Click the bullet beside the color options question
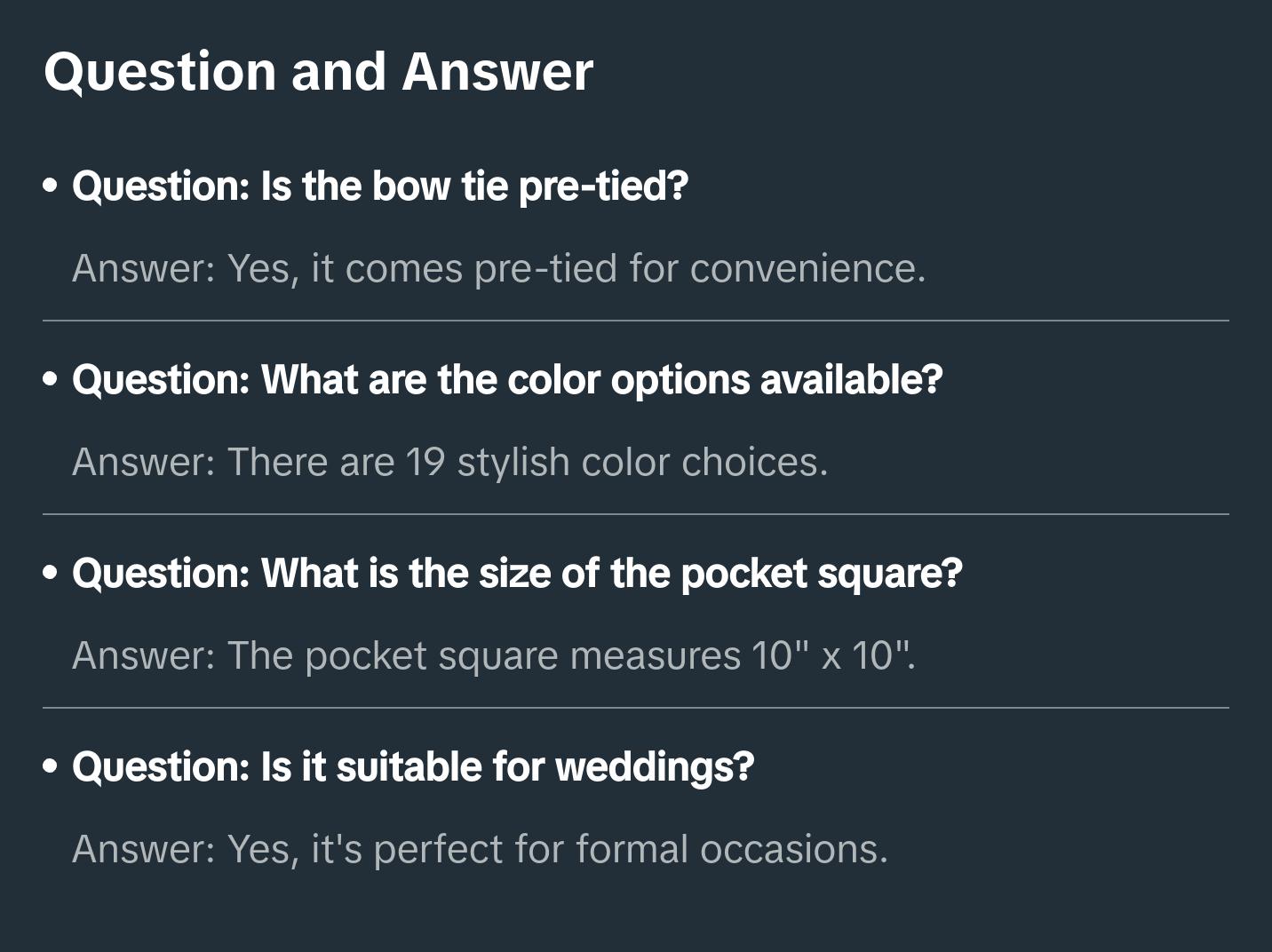 coord(51,380)
